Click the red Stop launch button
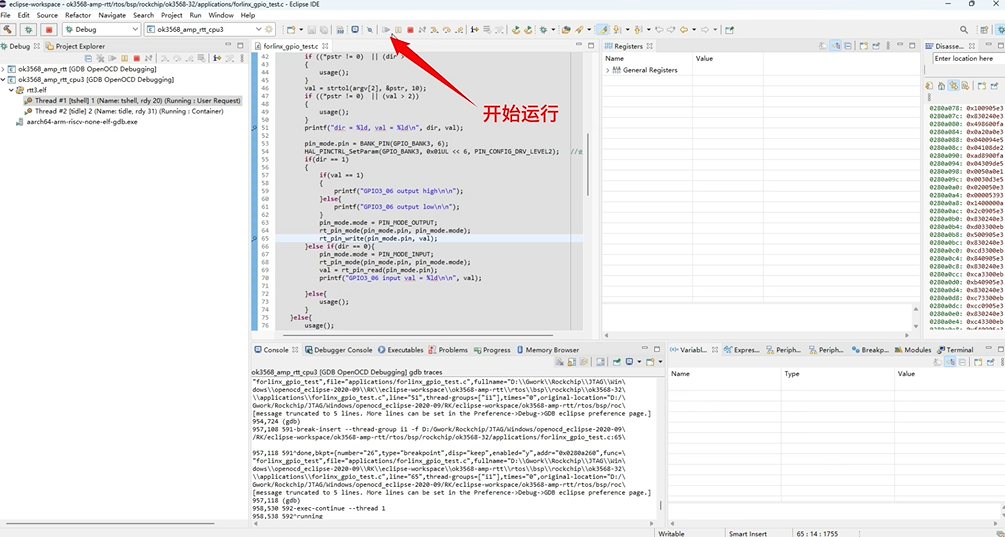The image size is (1005, 537). coord(49,29)
